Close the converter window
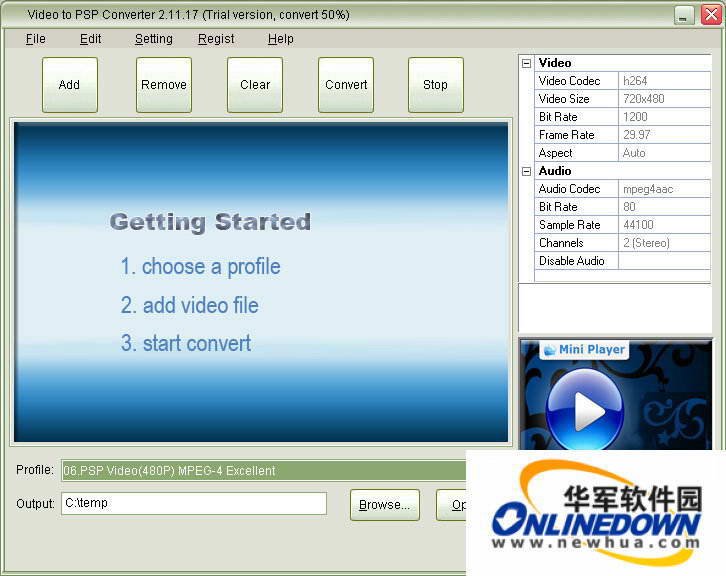 (711, 15)
